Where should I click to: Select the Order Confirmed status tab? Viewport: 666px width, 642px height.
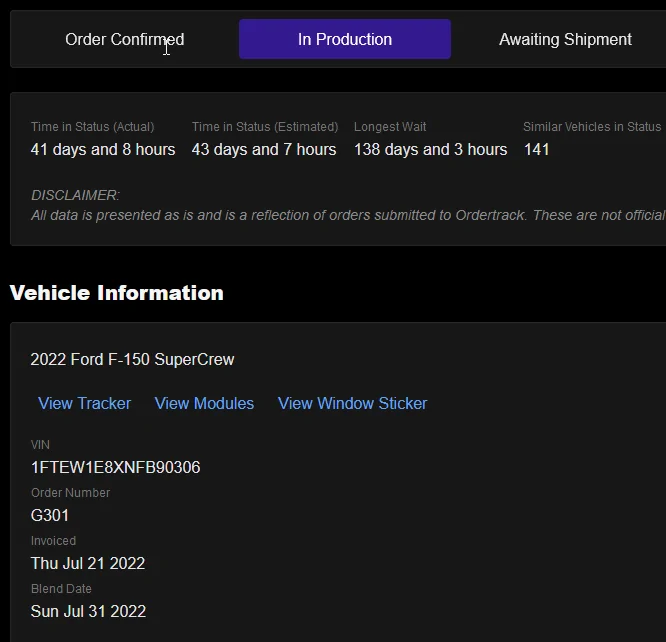(x=125, y=40)
